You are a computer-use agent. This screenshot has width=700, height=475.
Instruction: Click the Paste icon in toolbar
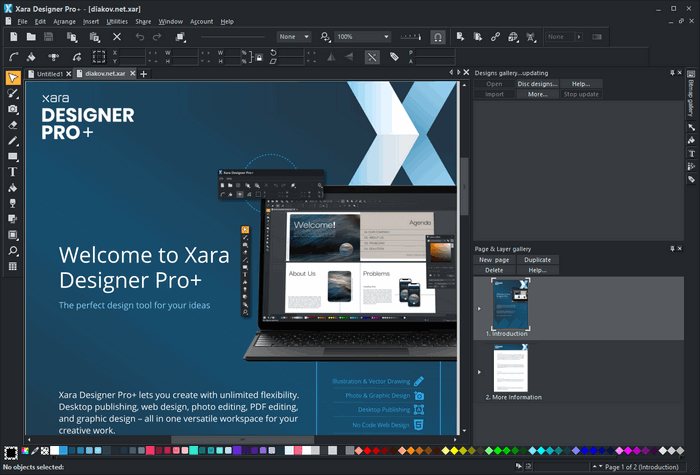95,37
